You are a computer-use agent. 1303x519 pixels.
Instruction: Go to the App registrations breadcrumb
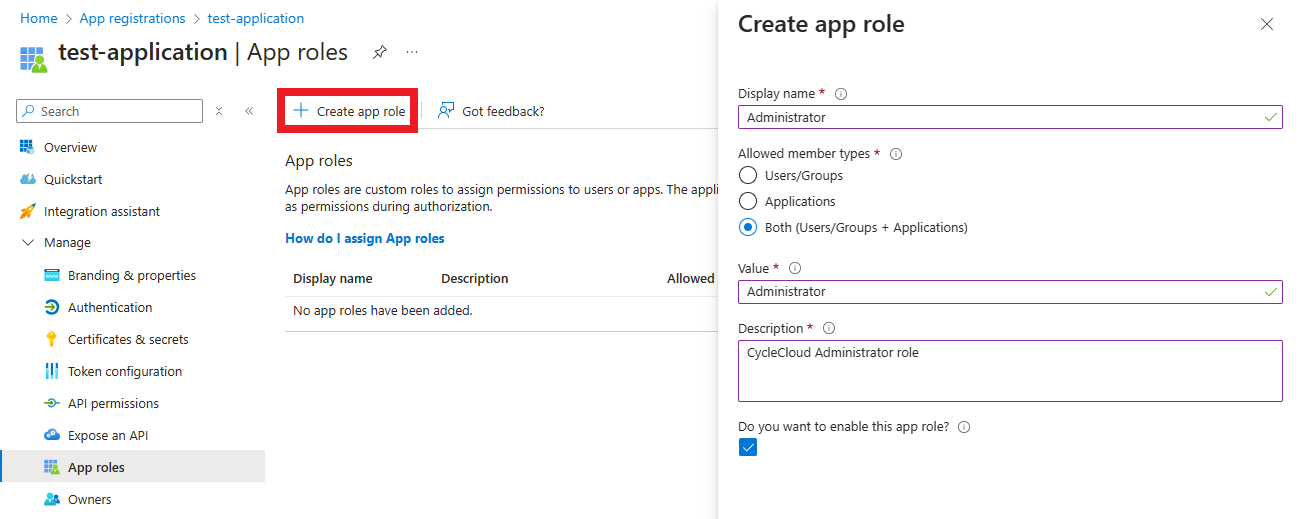point(132,18)
